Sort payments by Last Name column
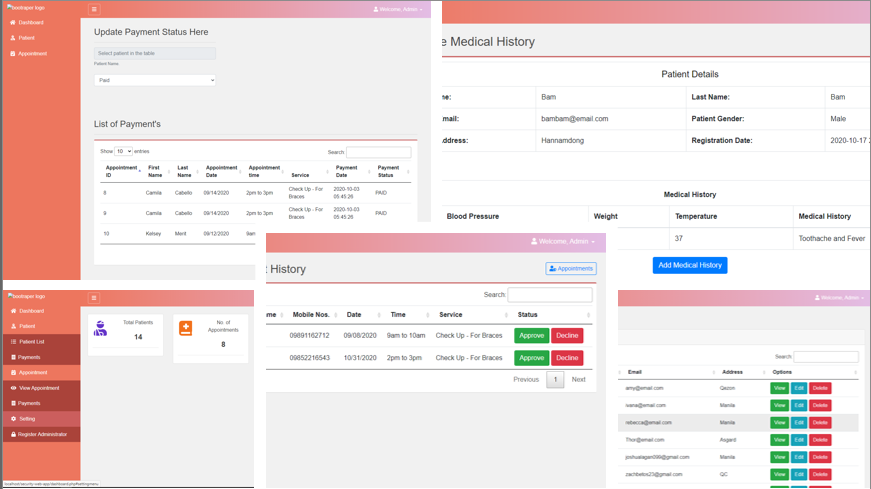This screenshot has width=871, height=489. pyautogui.click(x=186, y=171)
